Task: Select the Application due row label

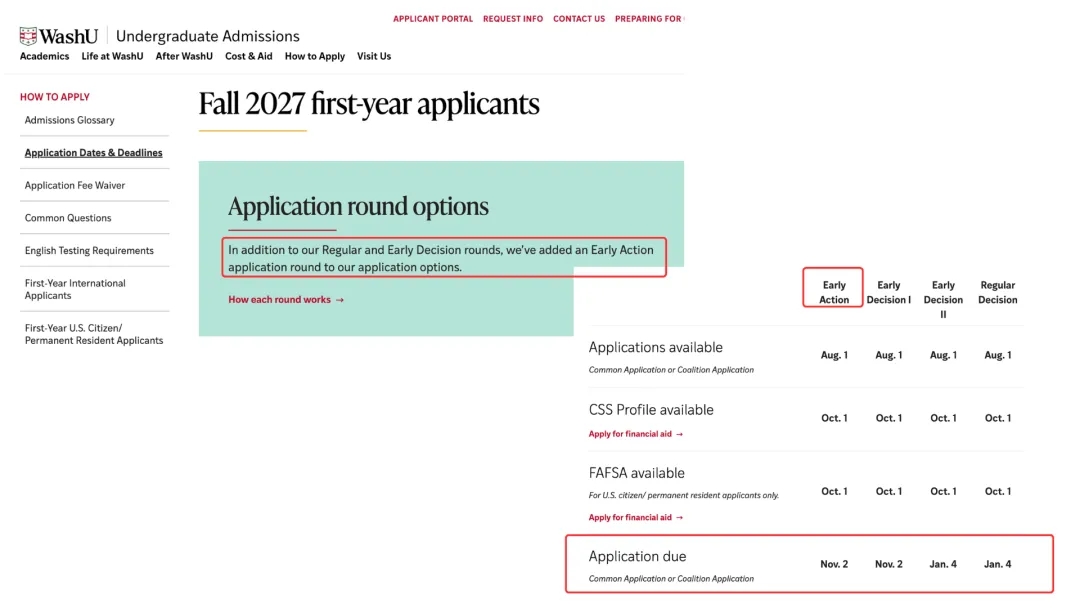Action: point(637,556)
